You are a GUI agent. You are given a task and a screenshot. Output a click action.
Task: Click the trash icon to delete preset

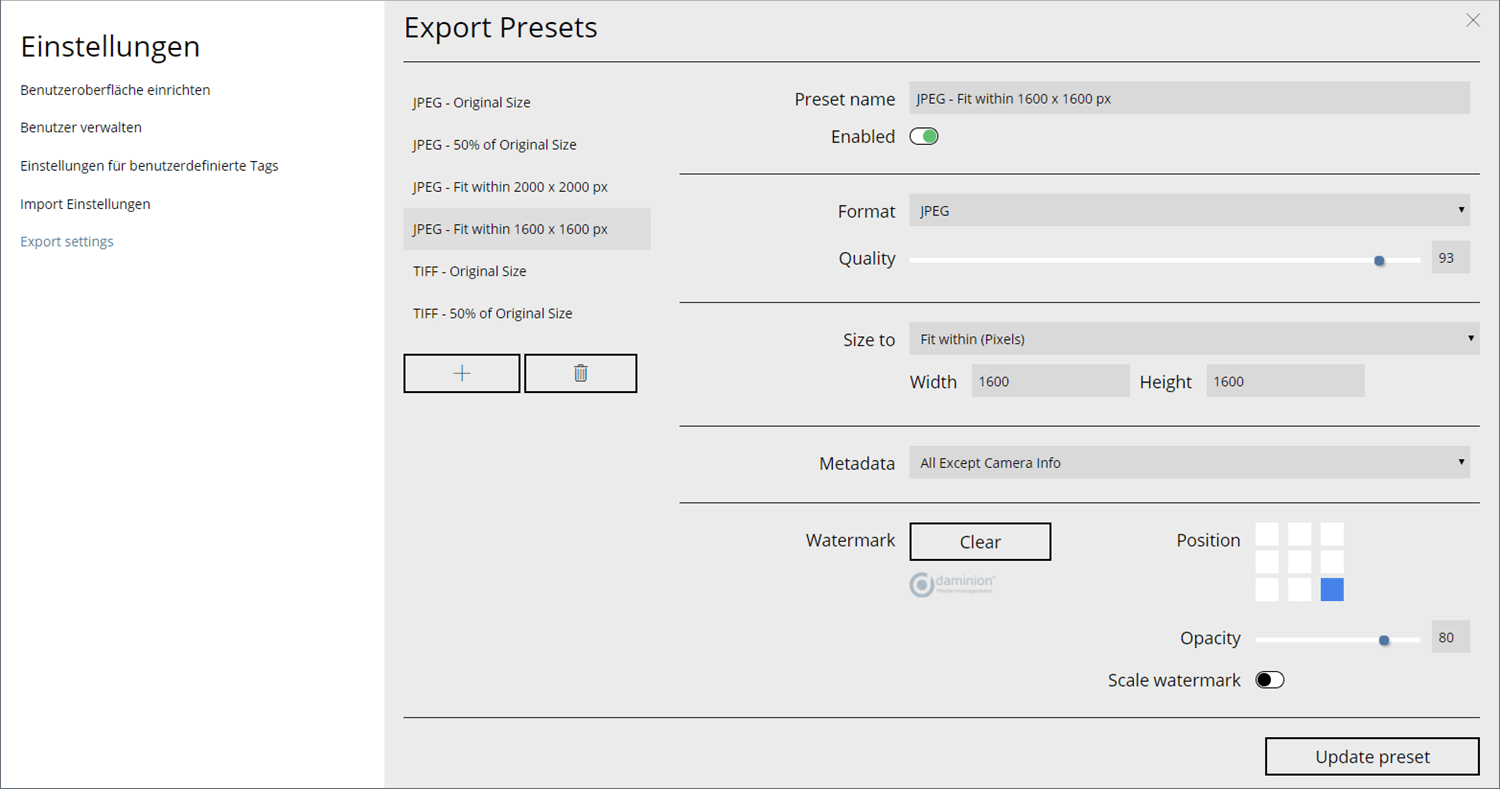[580, 373]
